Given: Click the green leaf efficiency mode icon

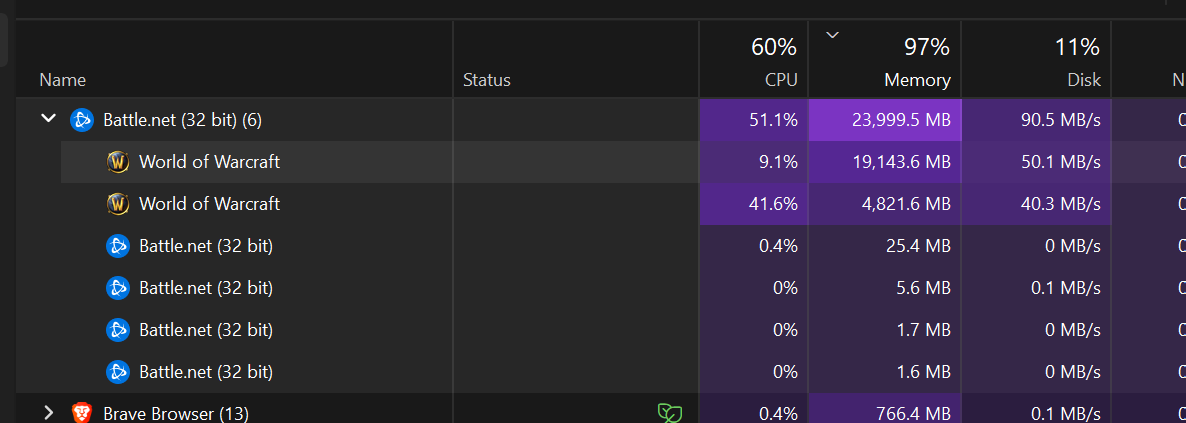Looking at the screenshot, I should [669, 413].
